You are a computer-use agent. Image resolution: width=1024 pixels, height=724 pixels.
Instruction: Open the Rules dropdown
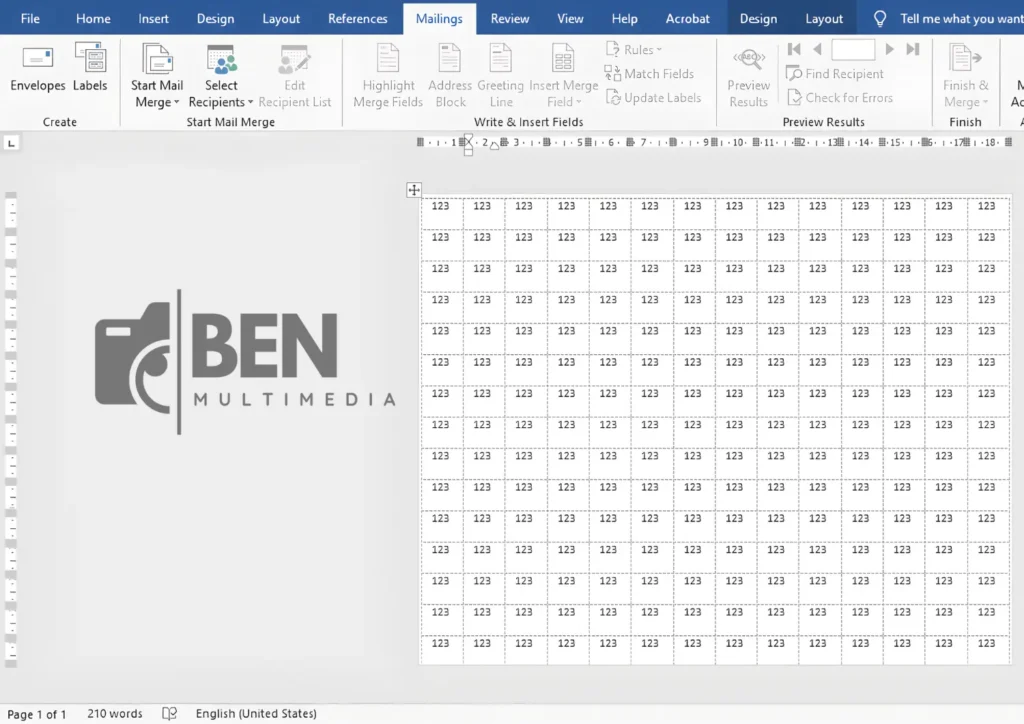point(635,50)
